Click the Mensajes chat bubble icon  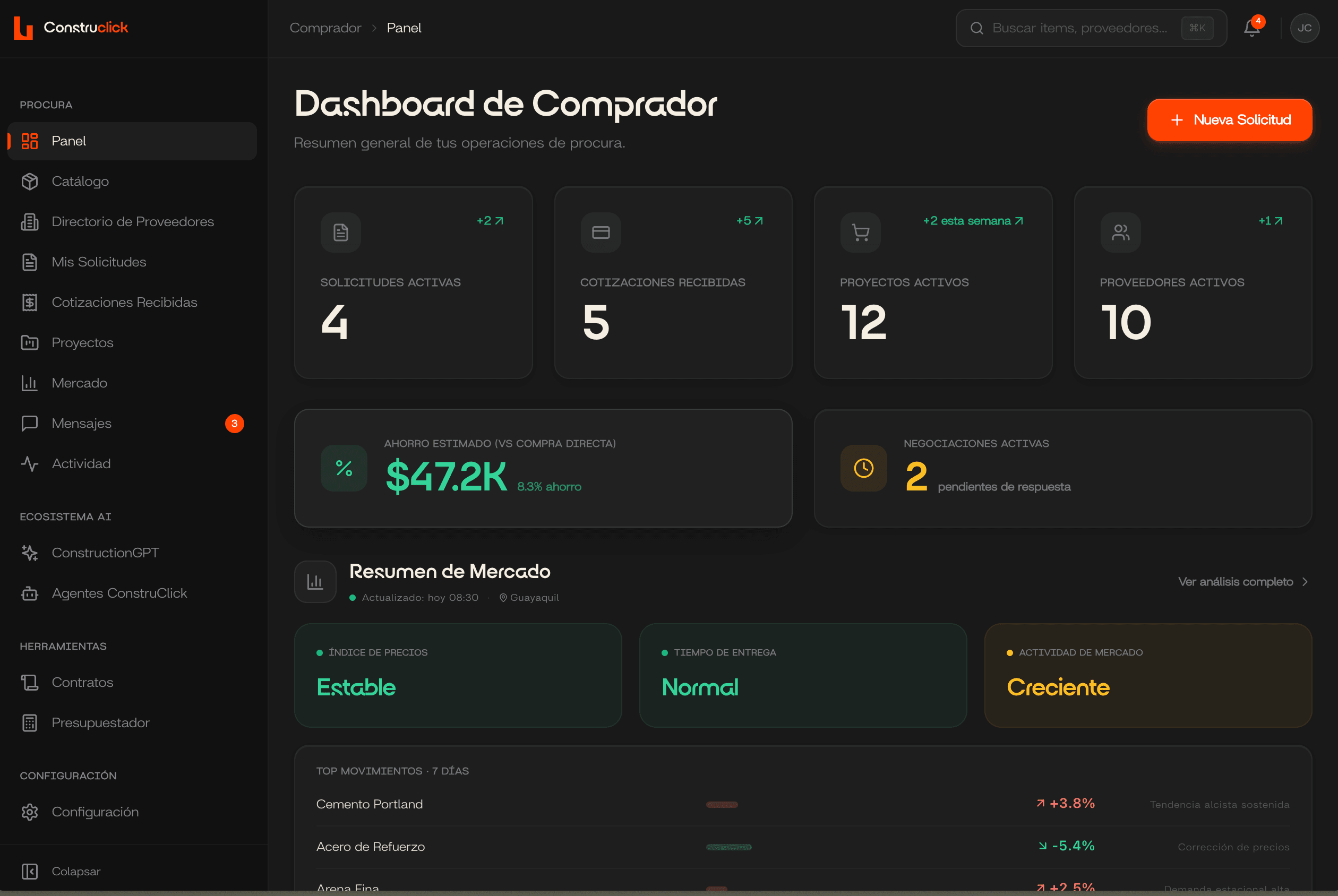(x=29, y=424)
